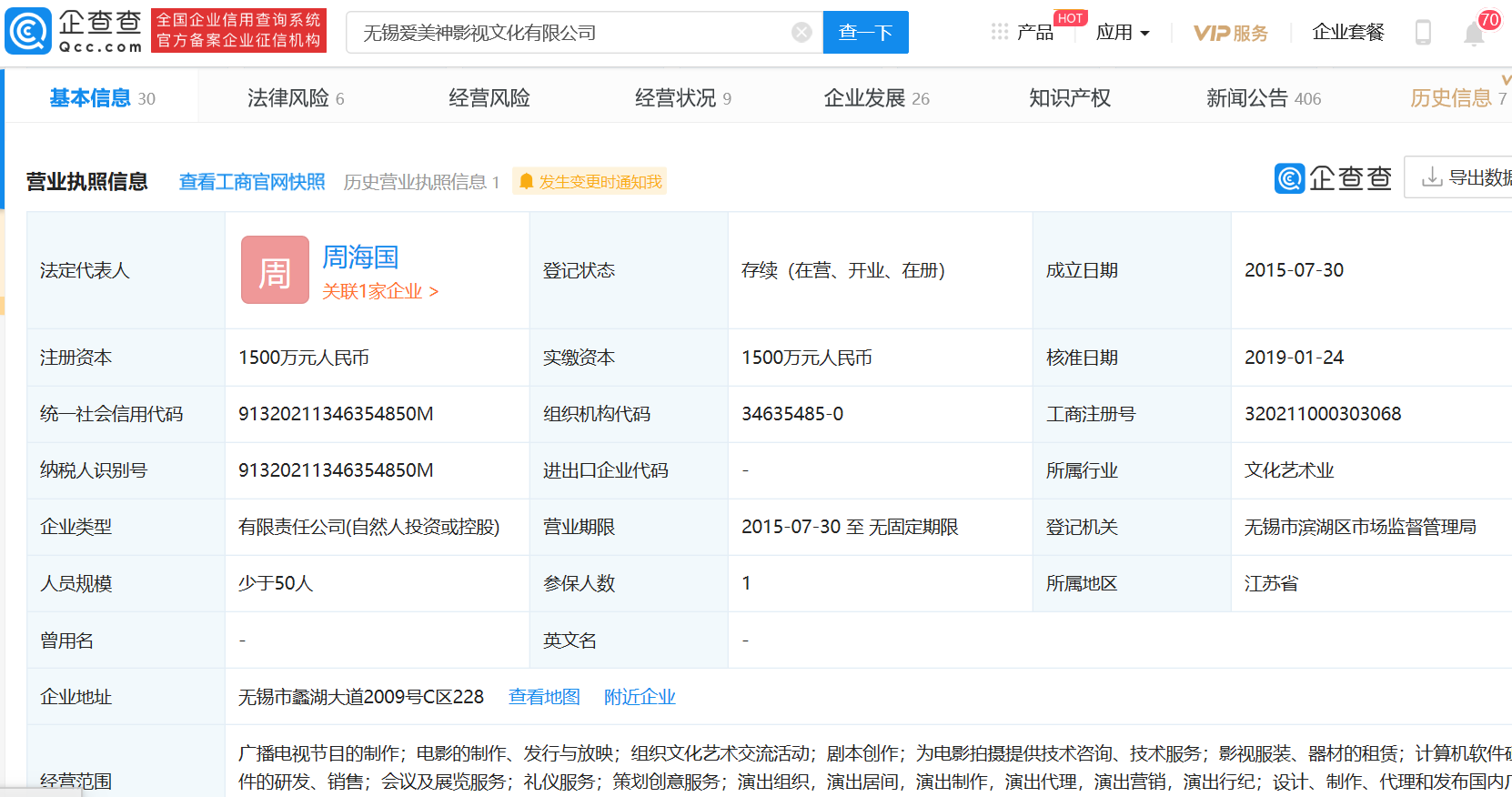Open the mobile phone app icon
Image resolution: width=1512 pixels, height=797 pixels.
[x=1423, y=33]
